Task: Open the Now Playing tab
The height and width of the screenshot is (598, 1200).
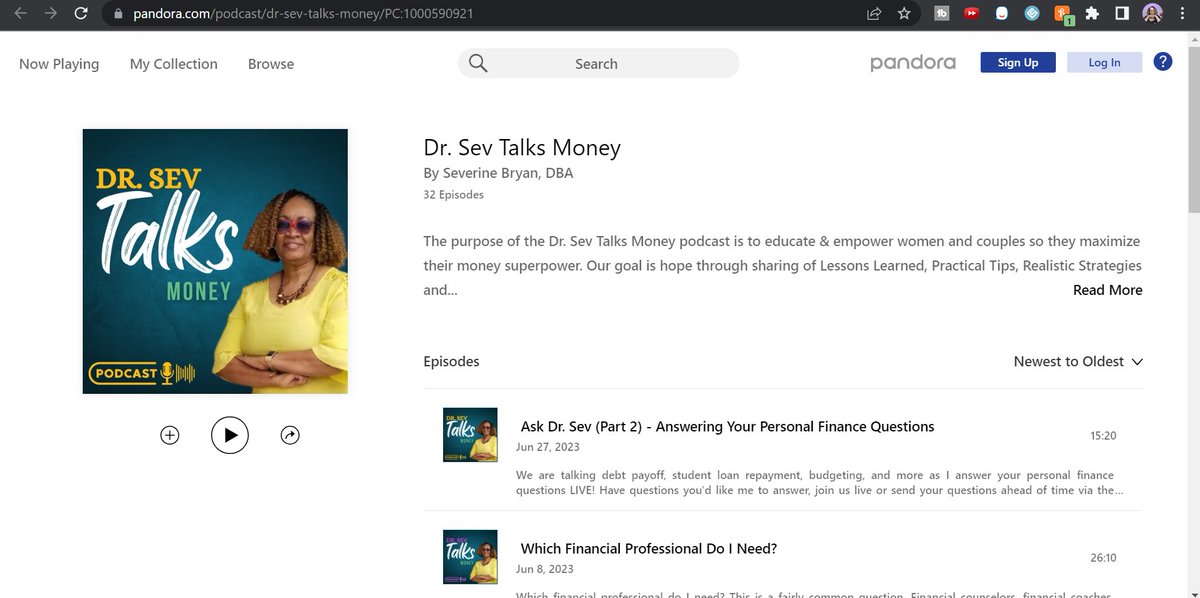Action: click(x=59, y=64)
